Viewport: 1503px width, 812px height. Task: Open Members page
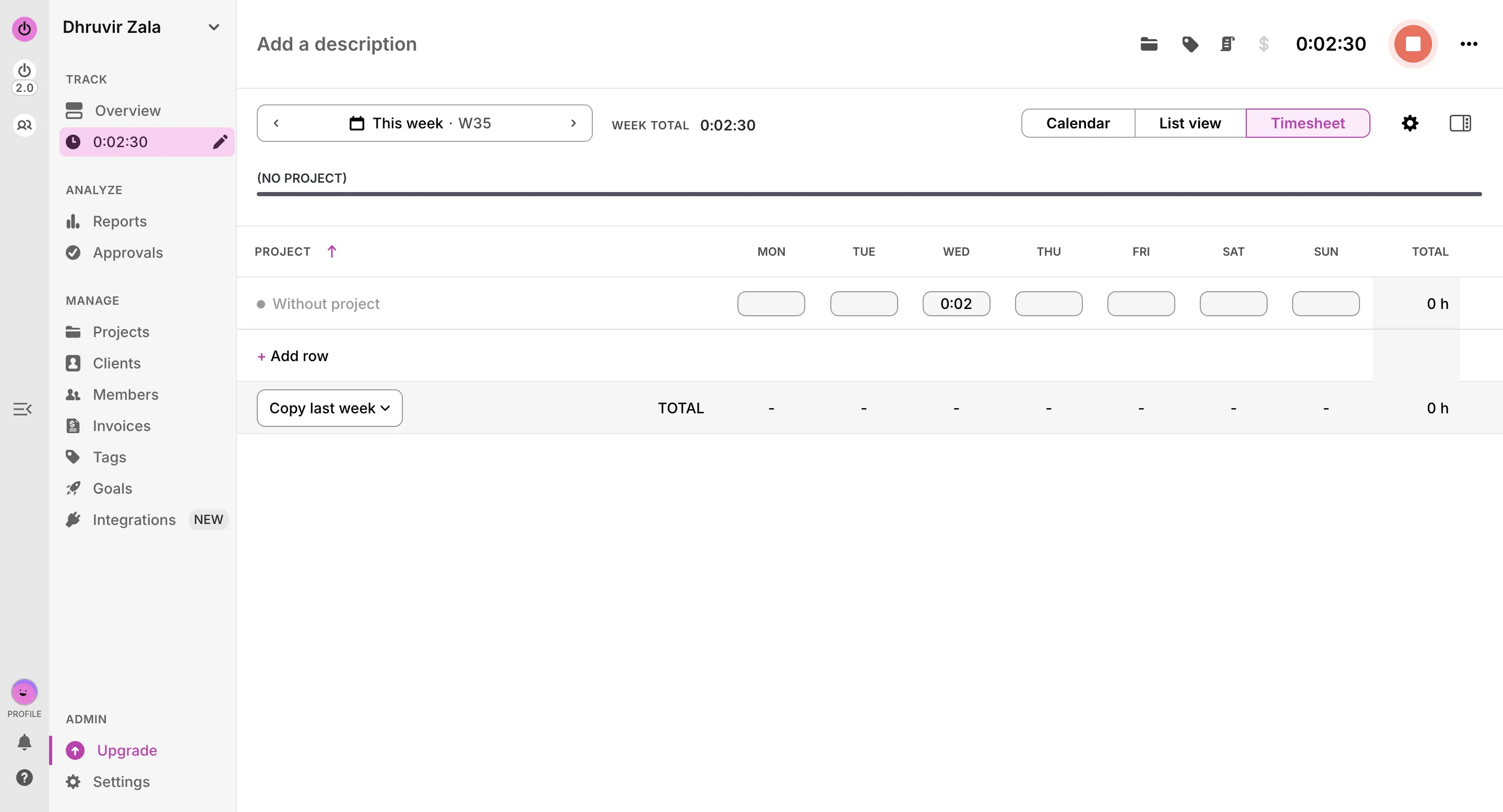[125, 395]
